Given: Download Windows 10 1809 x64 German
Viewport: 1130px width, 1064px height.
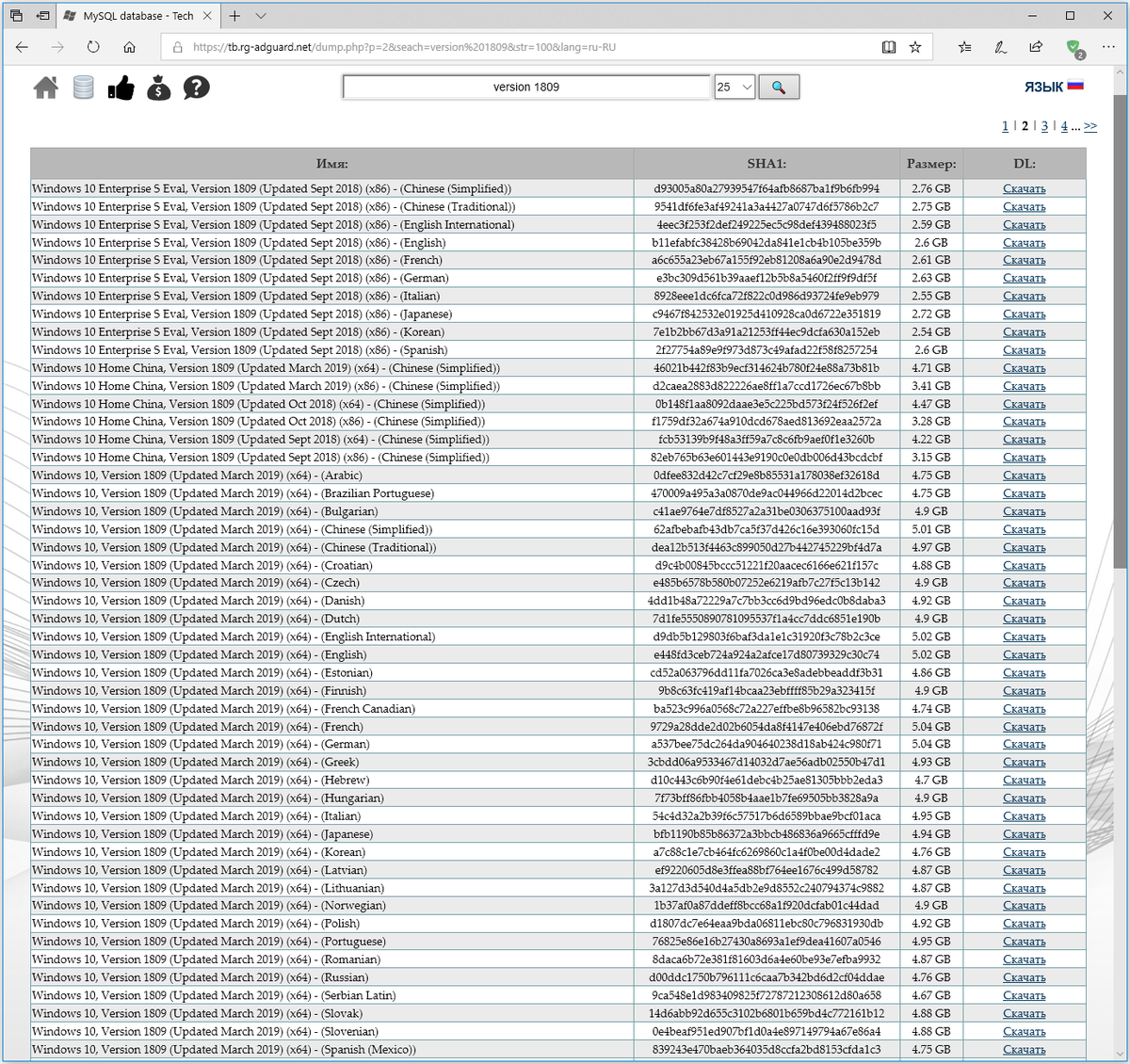Looking at the screenshot, I should click(1024, 744).
